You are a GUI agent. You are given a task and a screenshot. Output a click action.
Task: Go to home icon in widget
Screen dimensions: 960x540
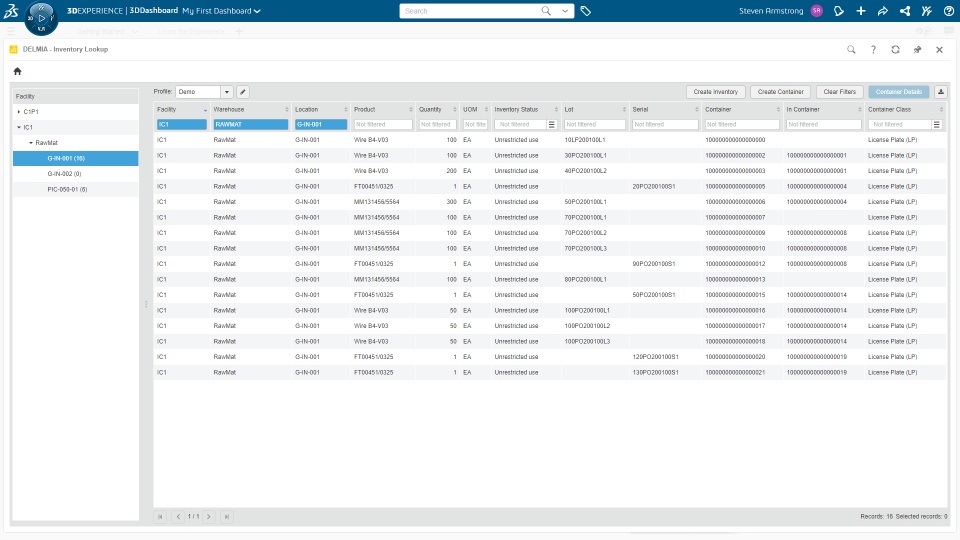tap(17, 71)
